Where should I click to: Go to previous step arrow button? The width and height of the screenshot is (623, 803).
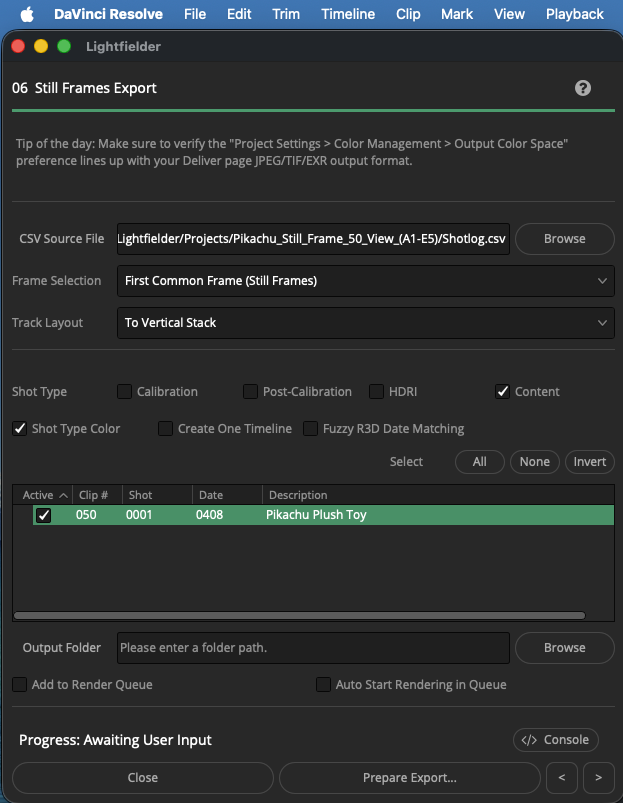562,778
